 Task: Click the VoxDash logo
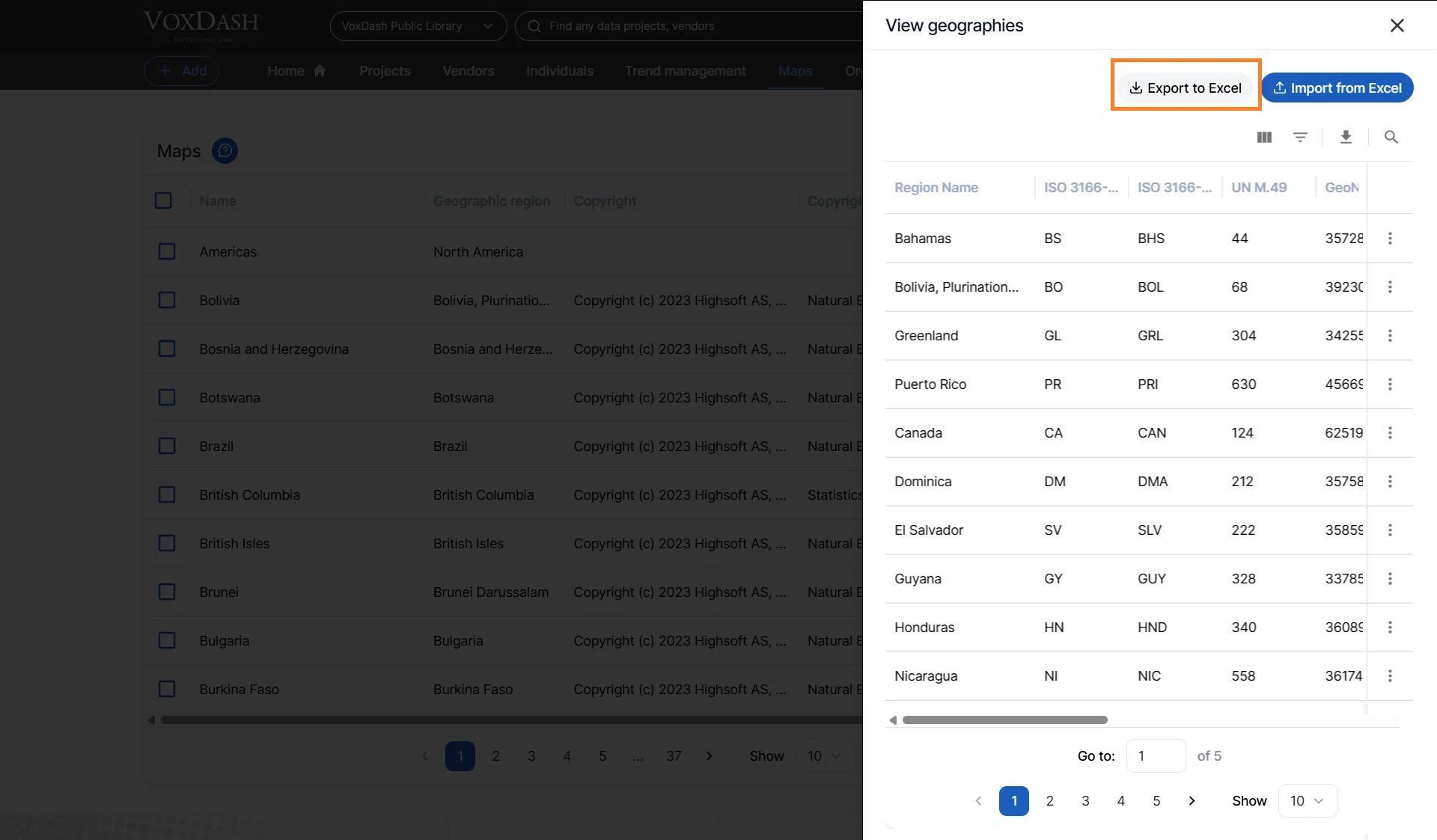click(x=201, y=25)
